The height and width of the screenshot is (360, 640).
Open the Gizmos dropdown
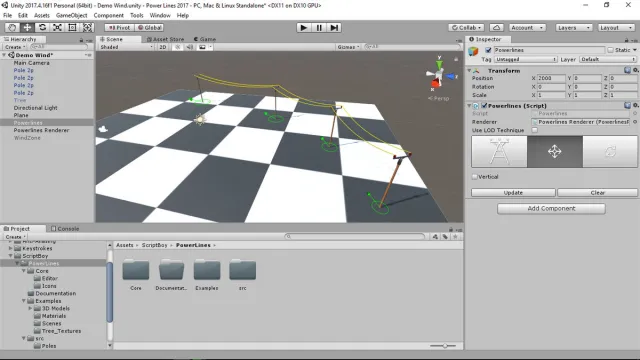click(348, 47)
